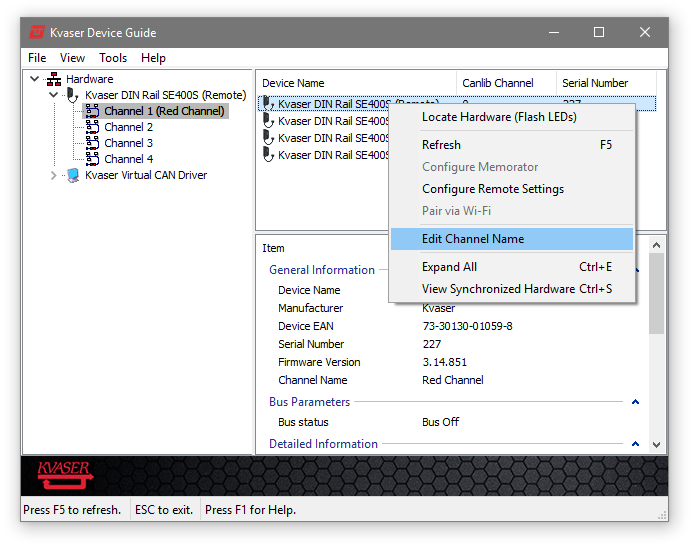The width and height of the screenshot is (697, 554).
Task: Click the details pane scrollbar thumb
Action: pos(657,293)
